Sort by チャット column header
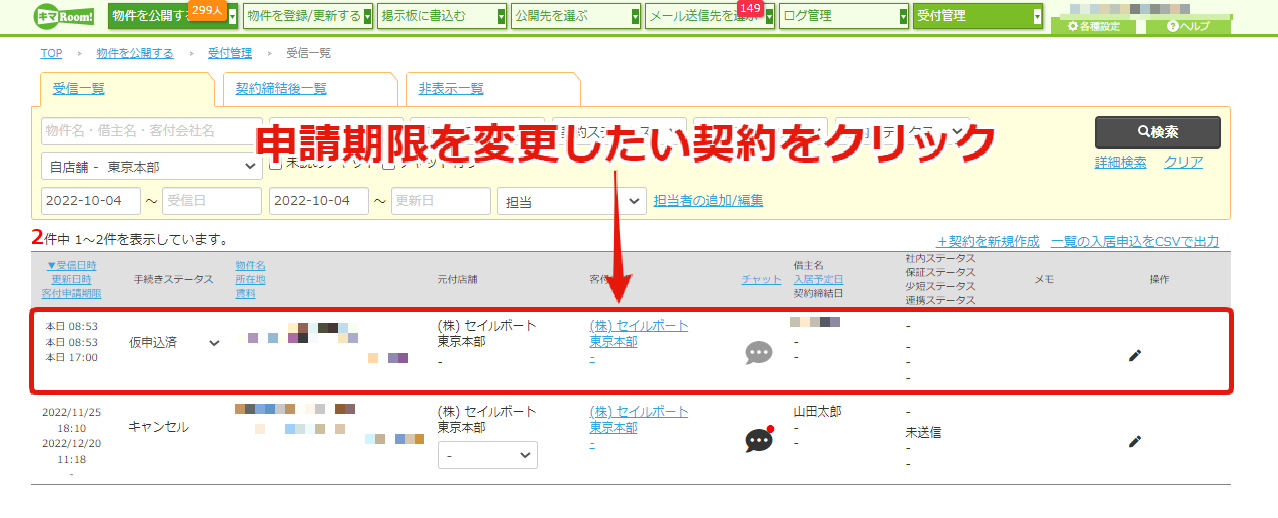The height and width of the screenshot is (518, 1278). (761, 279)
